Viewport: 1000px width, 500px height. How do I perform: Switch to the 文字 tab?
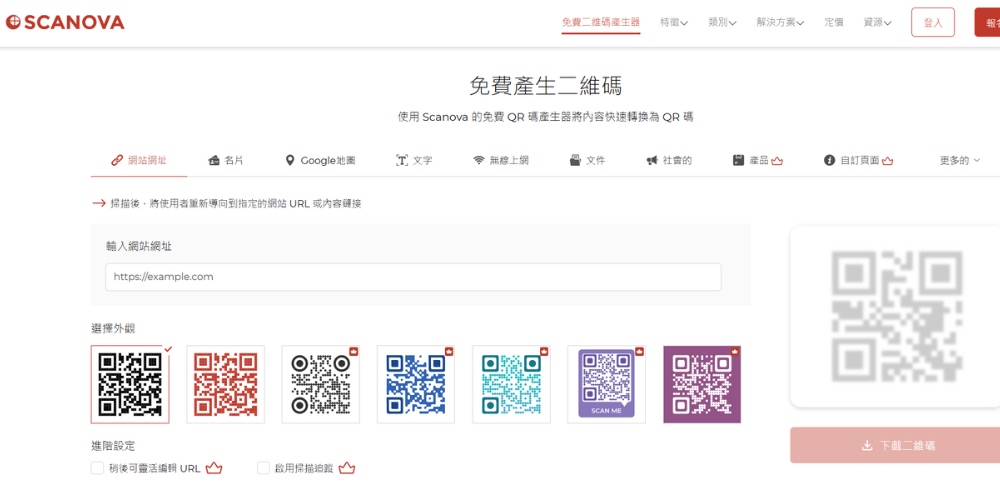[x=414, y=161]
